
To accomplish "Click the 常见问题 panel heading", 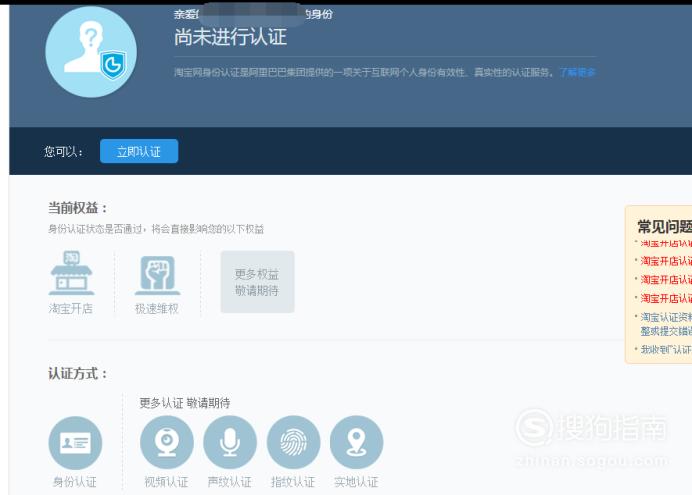I will click(x=665, y=227).
